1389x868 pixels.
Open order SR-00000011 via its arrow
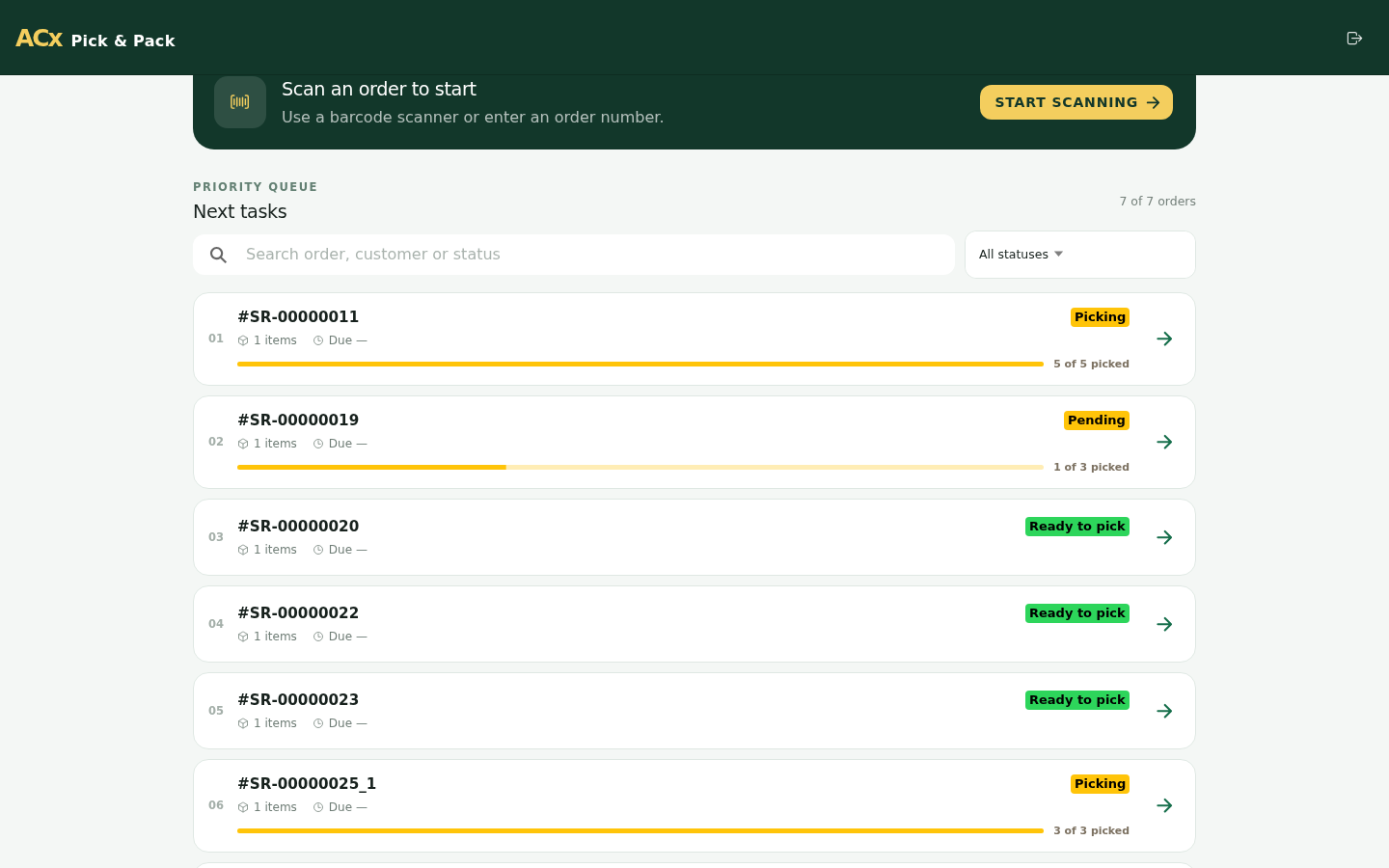(1164, 339)
